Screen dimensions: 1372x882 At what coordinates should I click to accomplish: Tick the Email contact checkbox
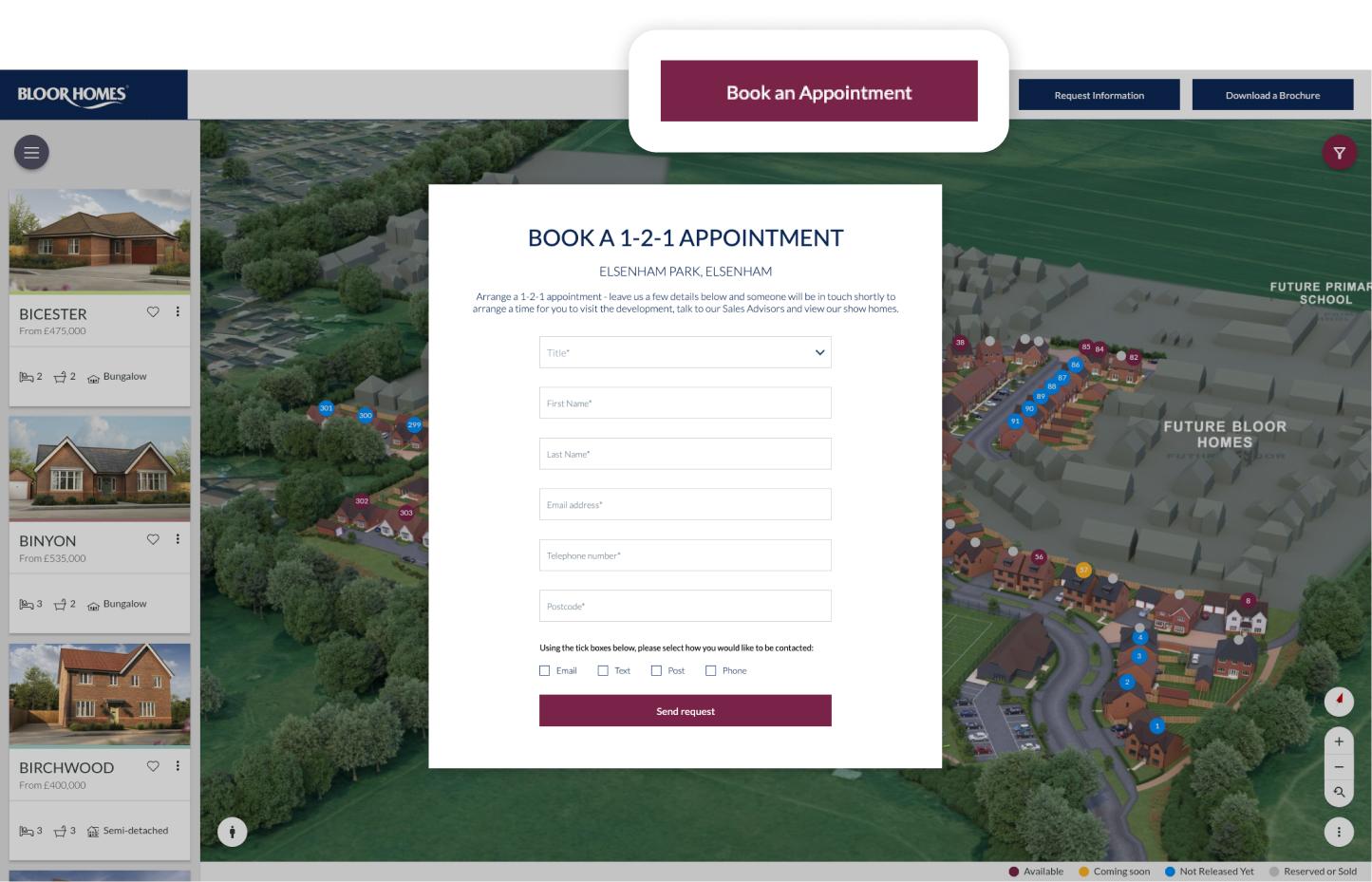click(545, 670)
